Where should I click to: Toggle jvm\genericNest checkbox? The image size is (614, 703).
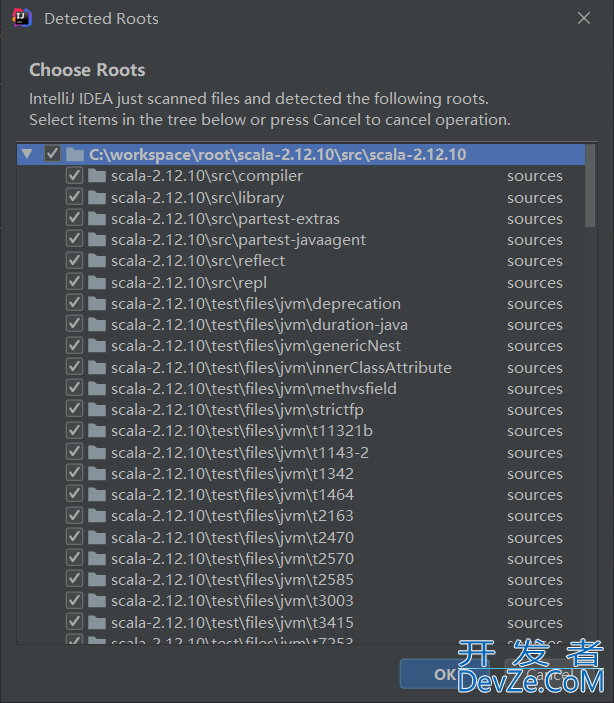pos(74,346)
